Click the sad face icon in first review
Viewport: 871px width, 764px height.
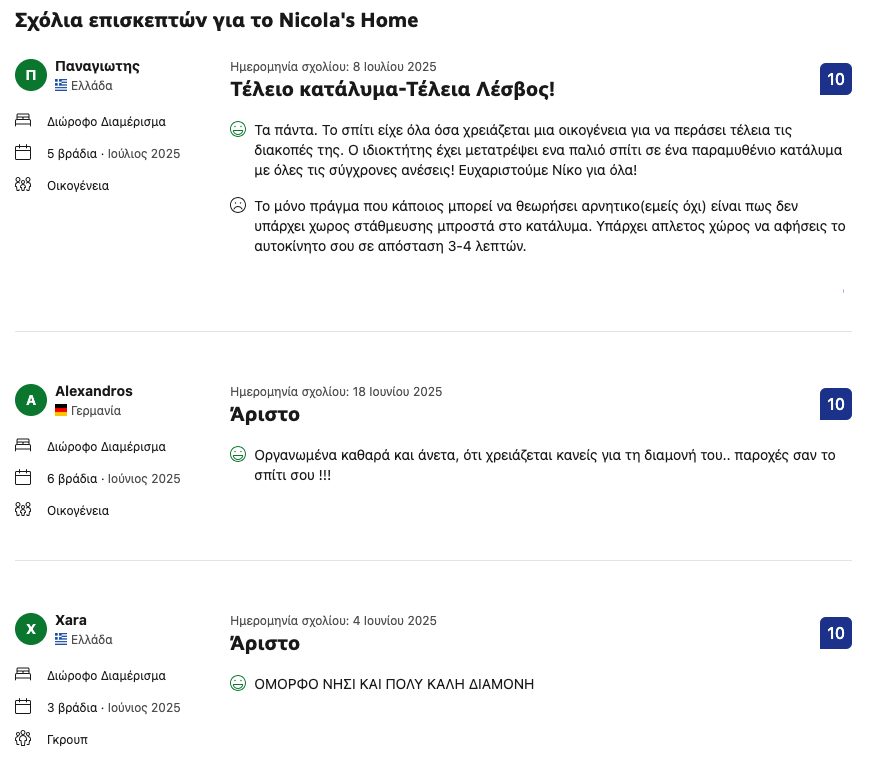238,206
